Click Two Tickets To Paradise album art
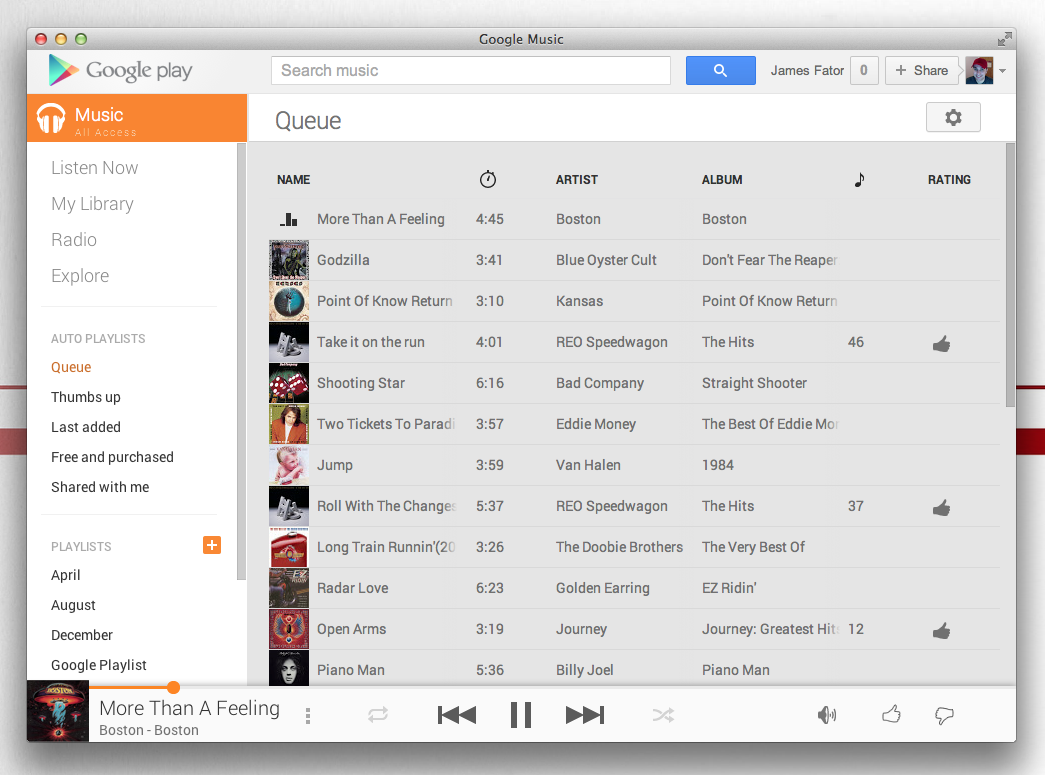 coord(289,424)
